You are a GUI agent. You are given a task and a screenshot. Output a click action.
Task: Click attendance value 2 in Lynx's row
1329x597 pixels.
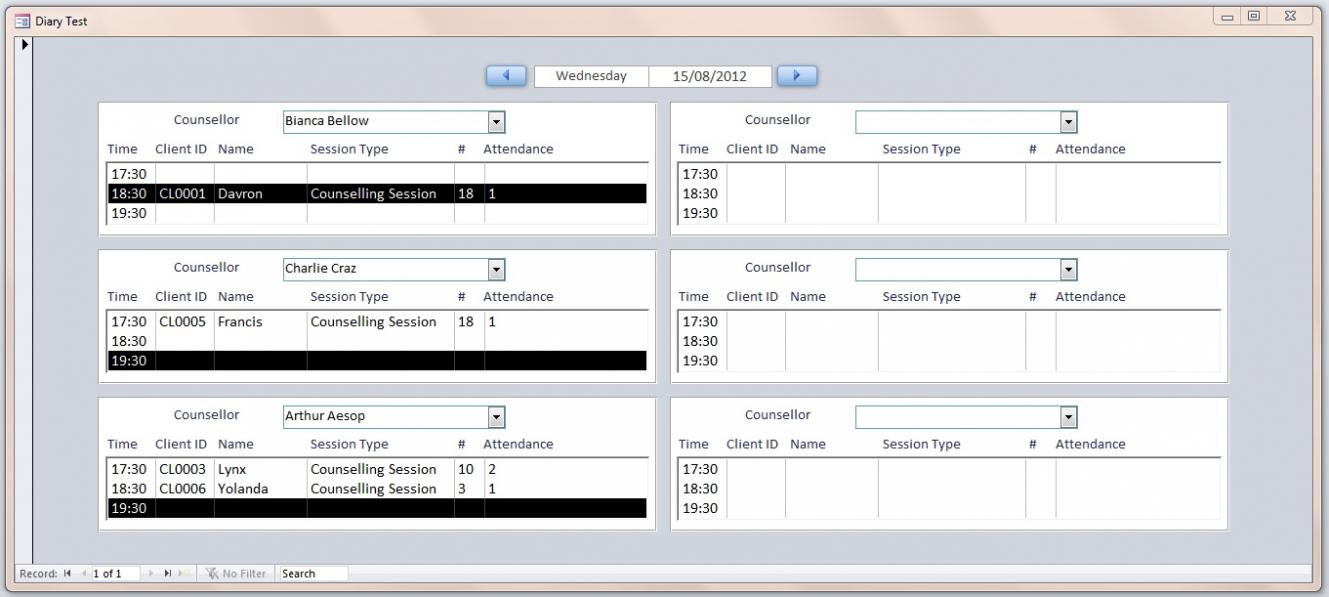(492, 469)
